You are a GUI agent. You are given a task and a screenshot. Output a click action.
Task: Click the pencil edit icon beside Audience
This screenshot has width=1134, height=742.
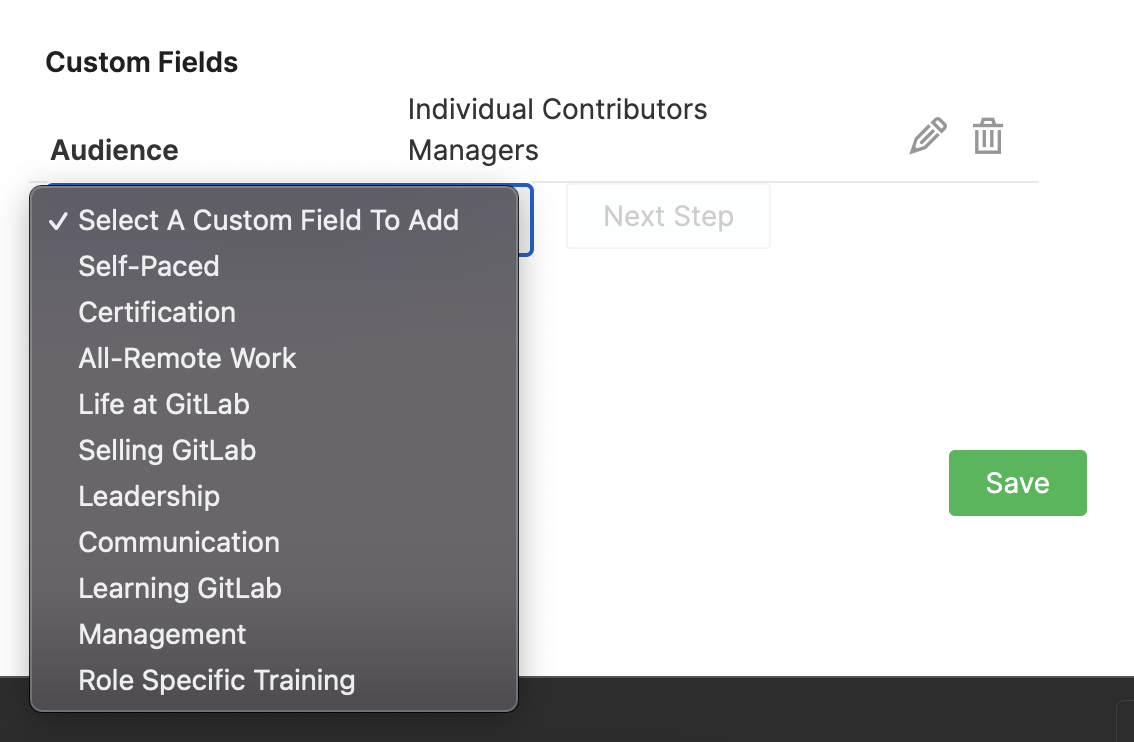click(928, 135)
